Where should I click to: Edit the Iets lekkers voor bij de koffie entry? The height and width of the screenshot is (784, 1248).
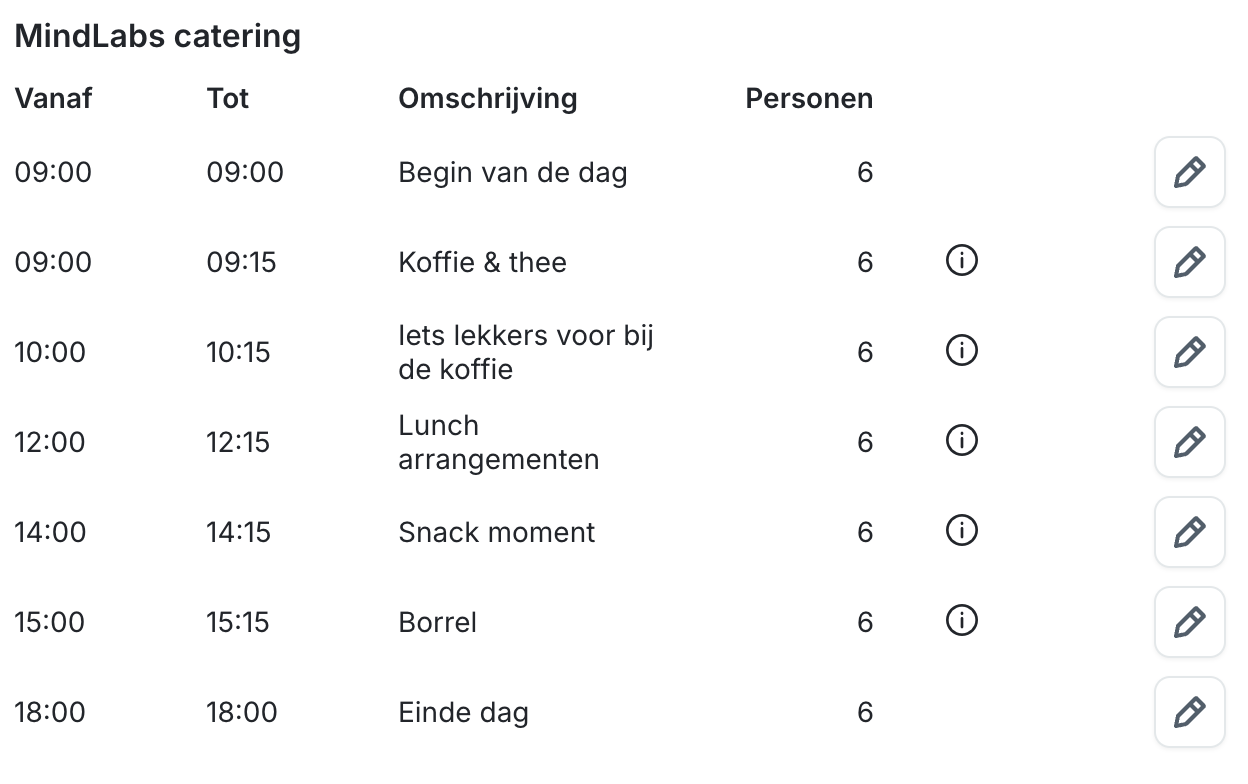tap(1189, 352)
